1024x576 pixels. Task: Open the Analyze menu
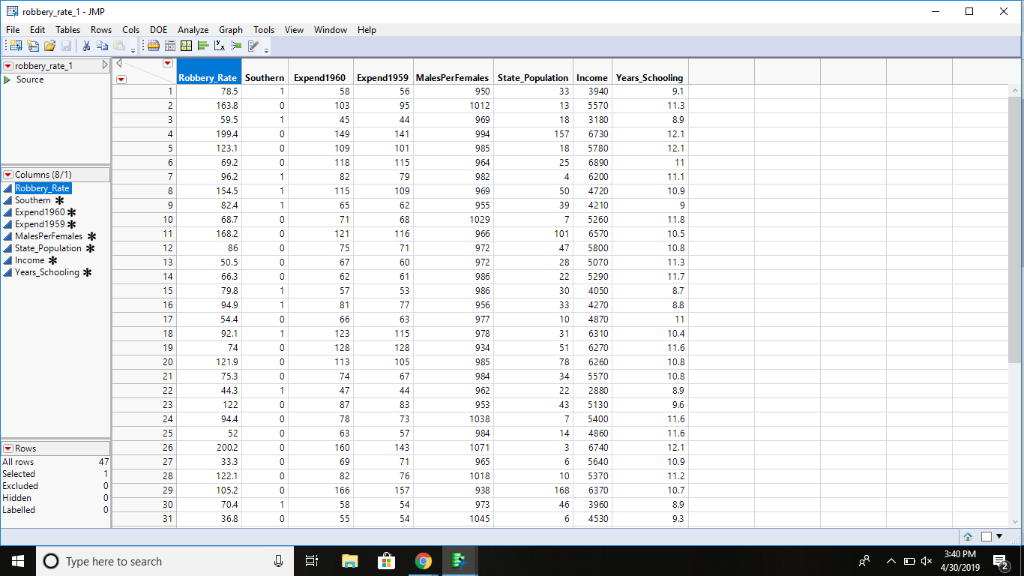click(192, 29)
